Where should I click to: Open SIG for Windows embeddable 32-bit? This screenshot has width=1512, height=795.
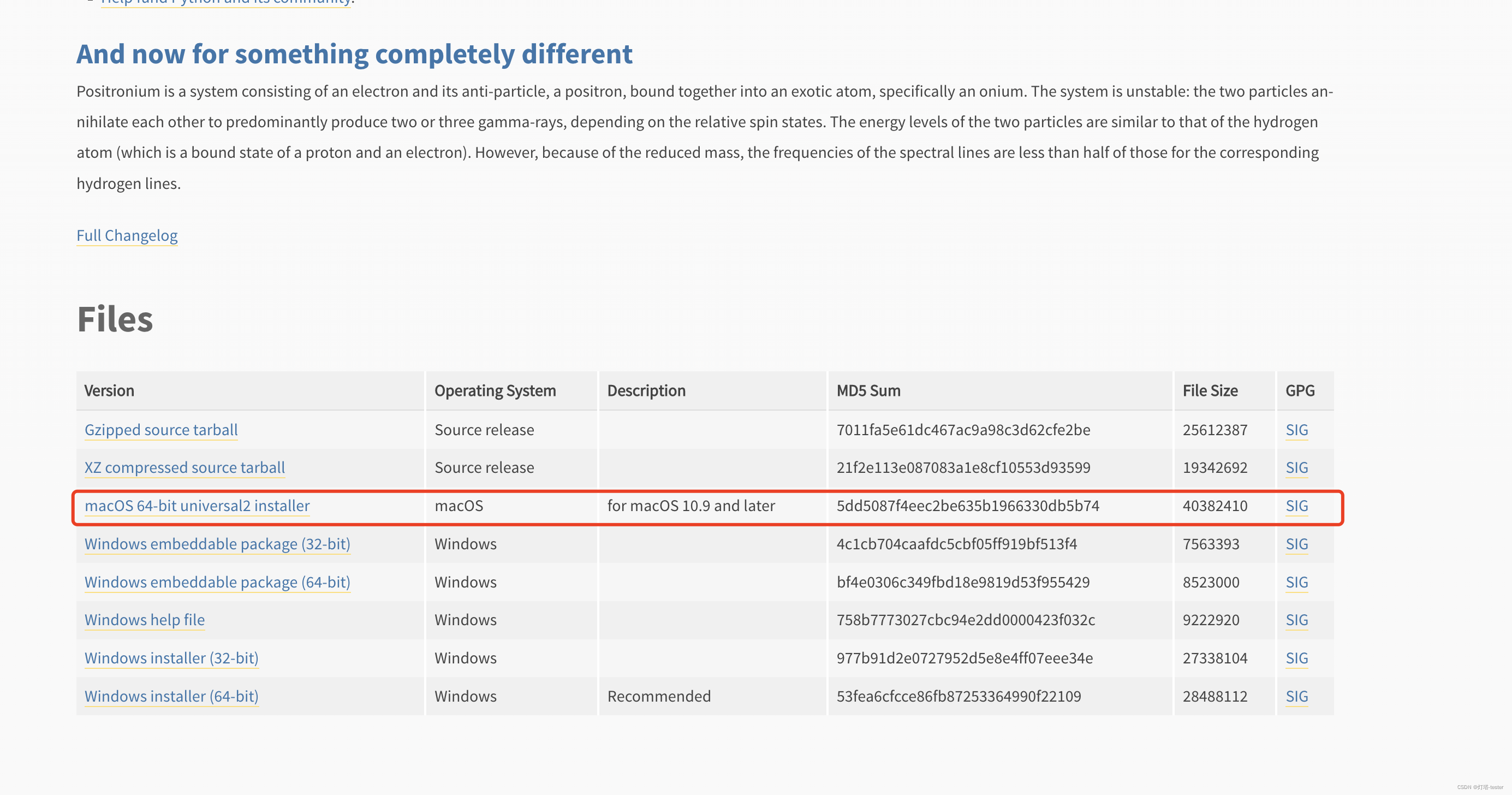(1296, 544)
